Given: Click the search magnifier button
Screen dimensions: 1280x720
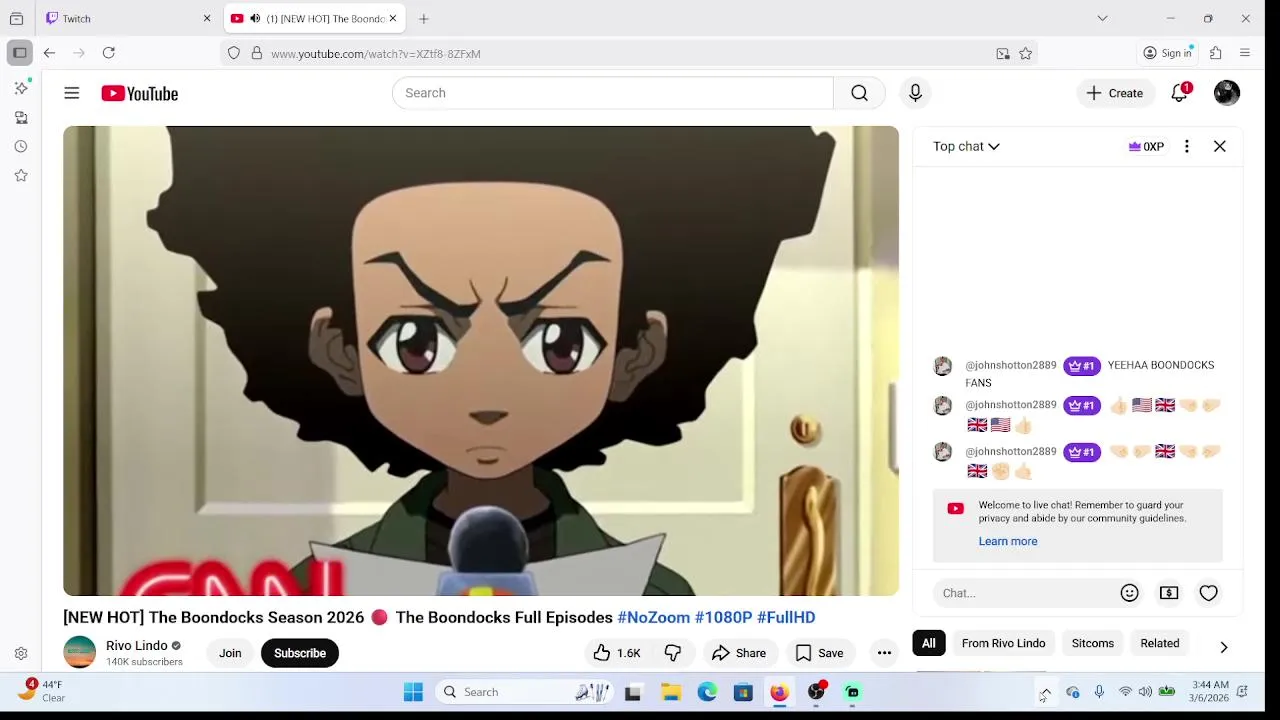Looking at the screenshot, I should (x=859, y=93).
